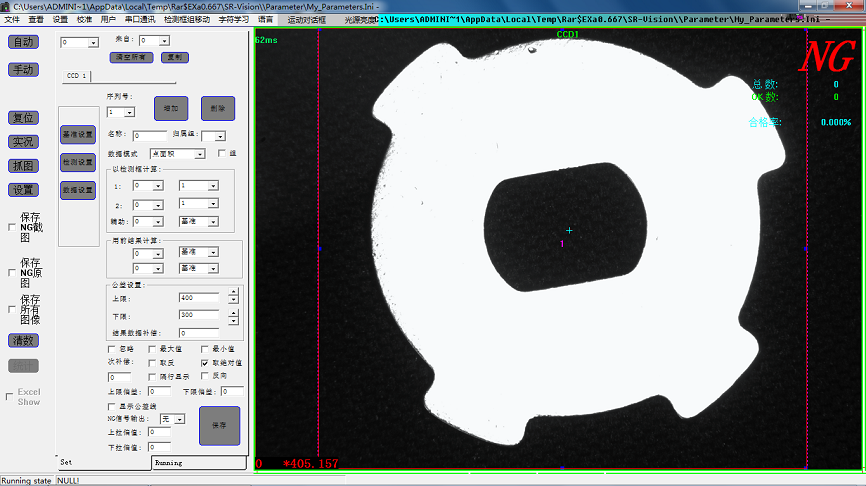Click the 名称 name input field
Viewport: 866px width, 486px height.
[x=150, y=135]
